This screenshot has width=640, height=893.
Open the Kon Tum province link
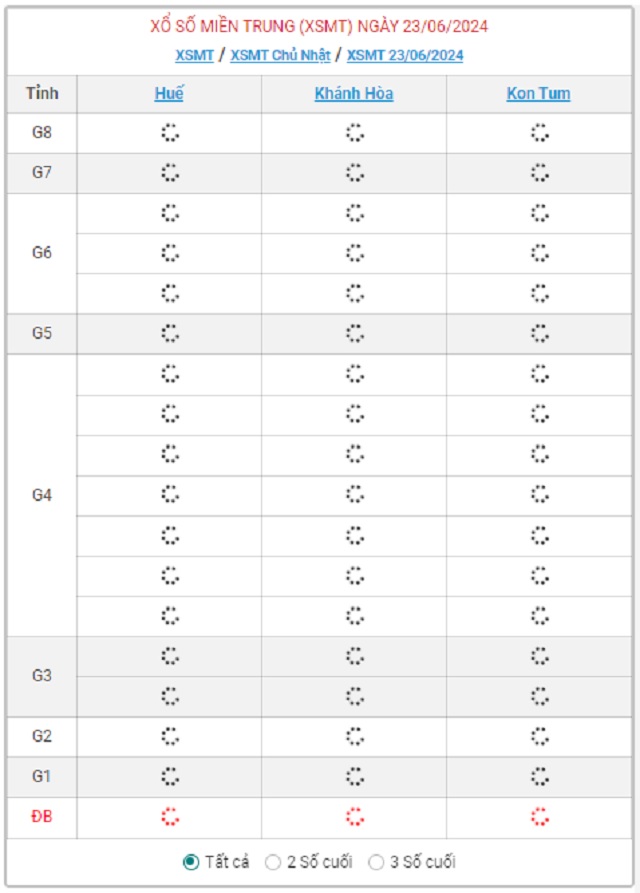[539, 94]
